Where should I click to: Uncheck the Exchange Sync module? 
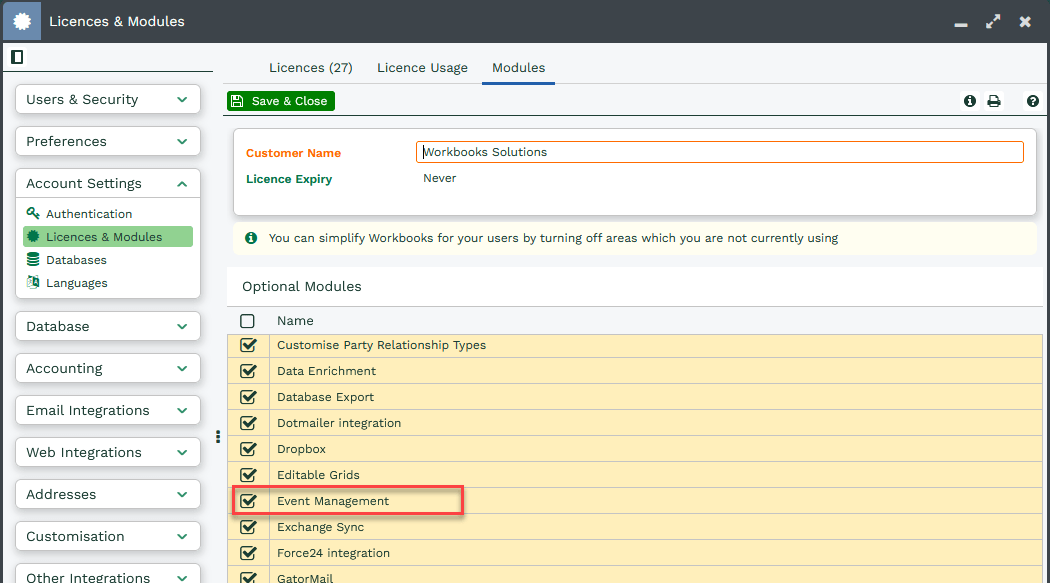coord(248,527)
